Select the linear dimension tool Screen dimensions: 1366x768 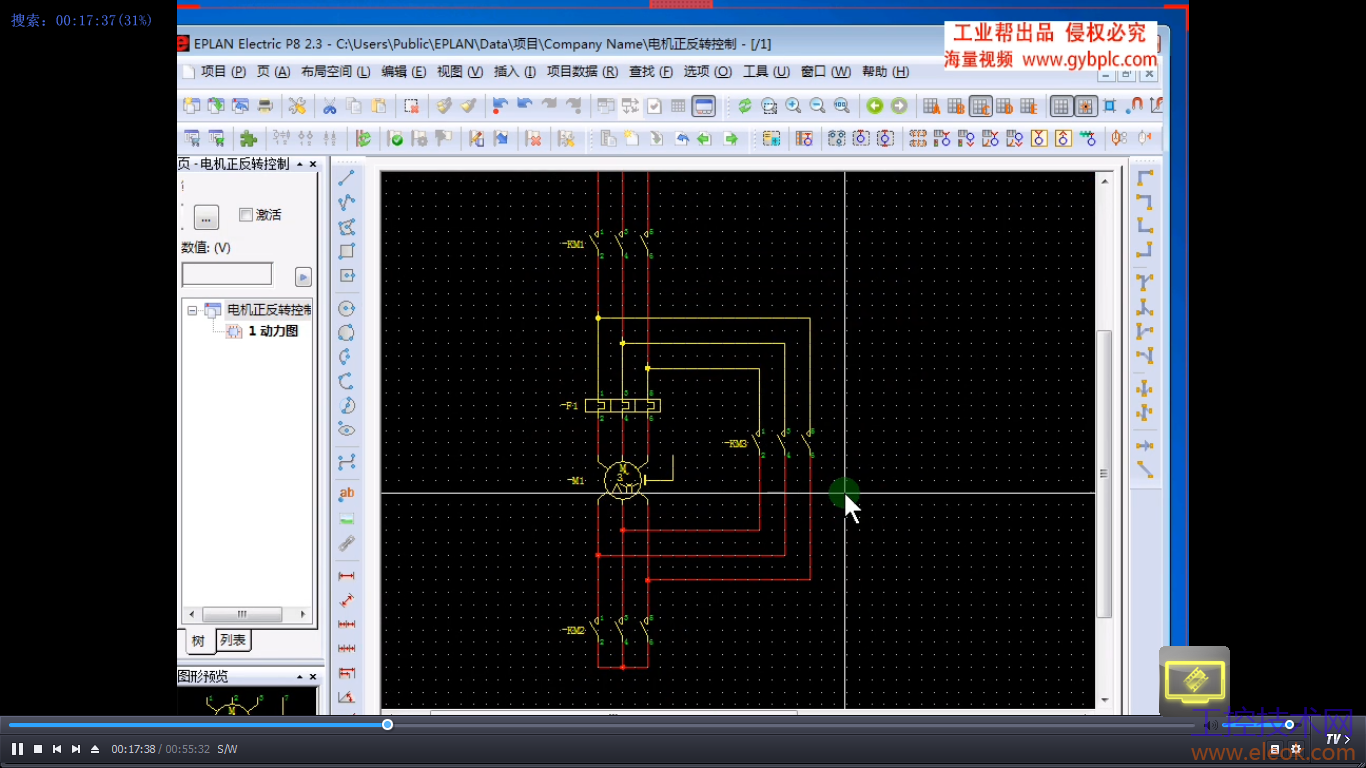(x=347, y=577)
